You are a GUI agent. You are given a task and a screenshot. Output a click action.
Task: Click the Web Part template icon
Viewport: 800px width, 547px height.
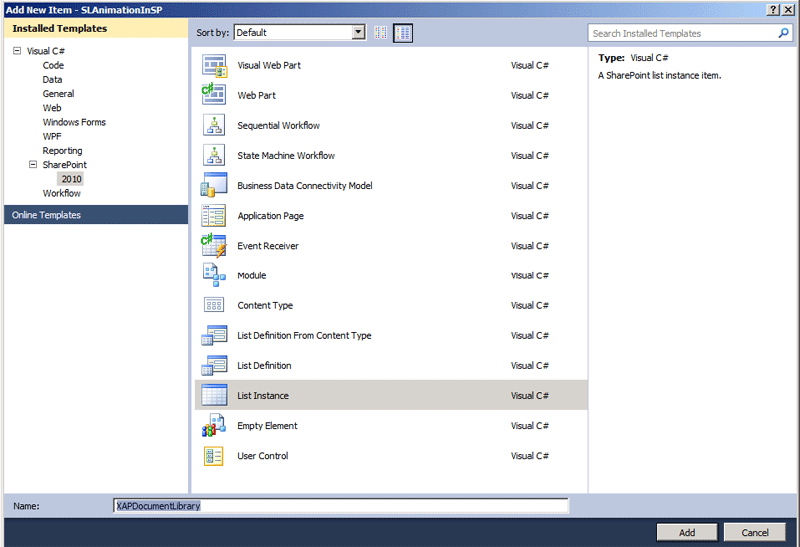pos(214,95)
